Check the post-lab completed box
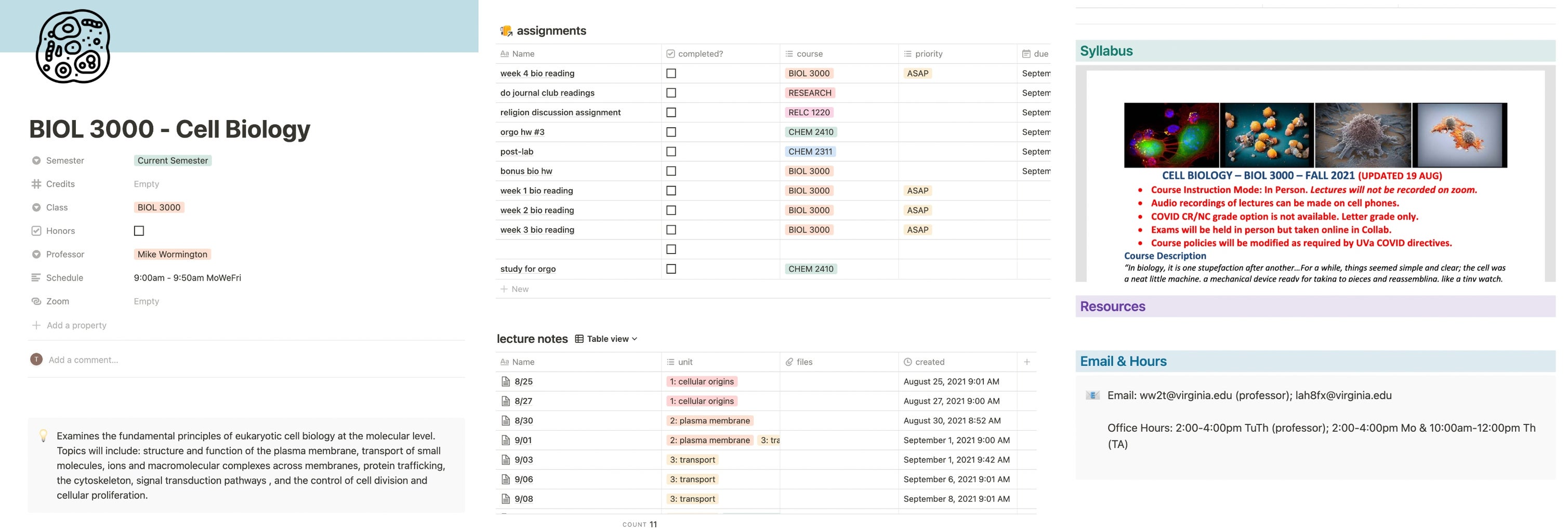Screen dimensions: 1568x532 [x=671, y=151]
